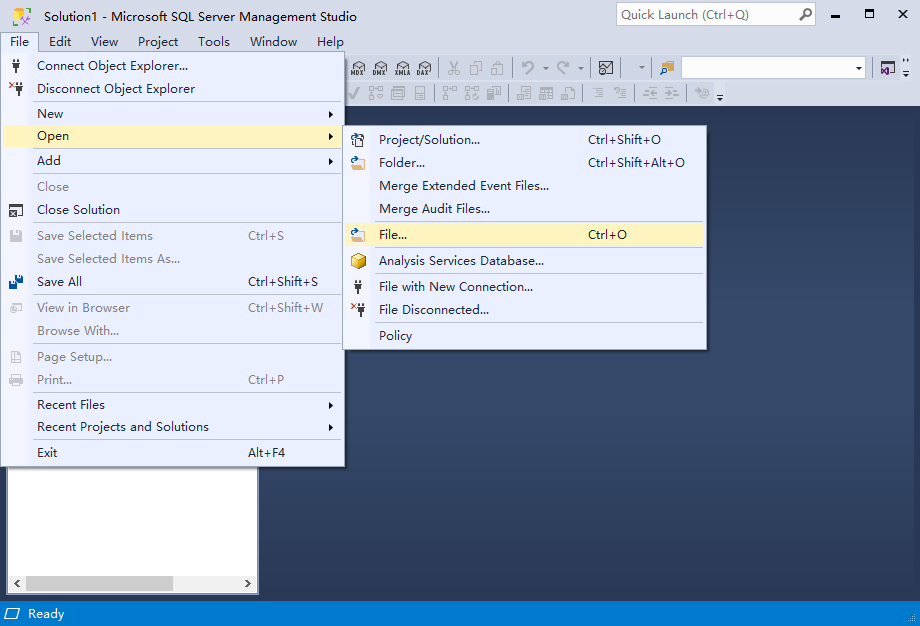Screen dimensions: 920x626
Task: Click the Analysis Services Database cube icon
Action: pos(358,261)
